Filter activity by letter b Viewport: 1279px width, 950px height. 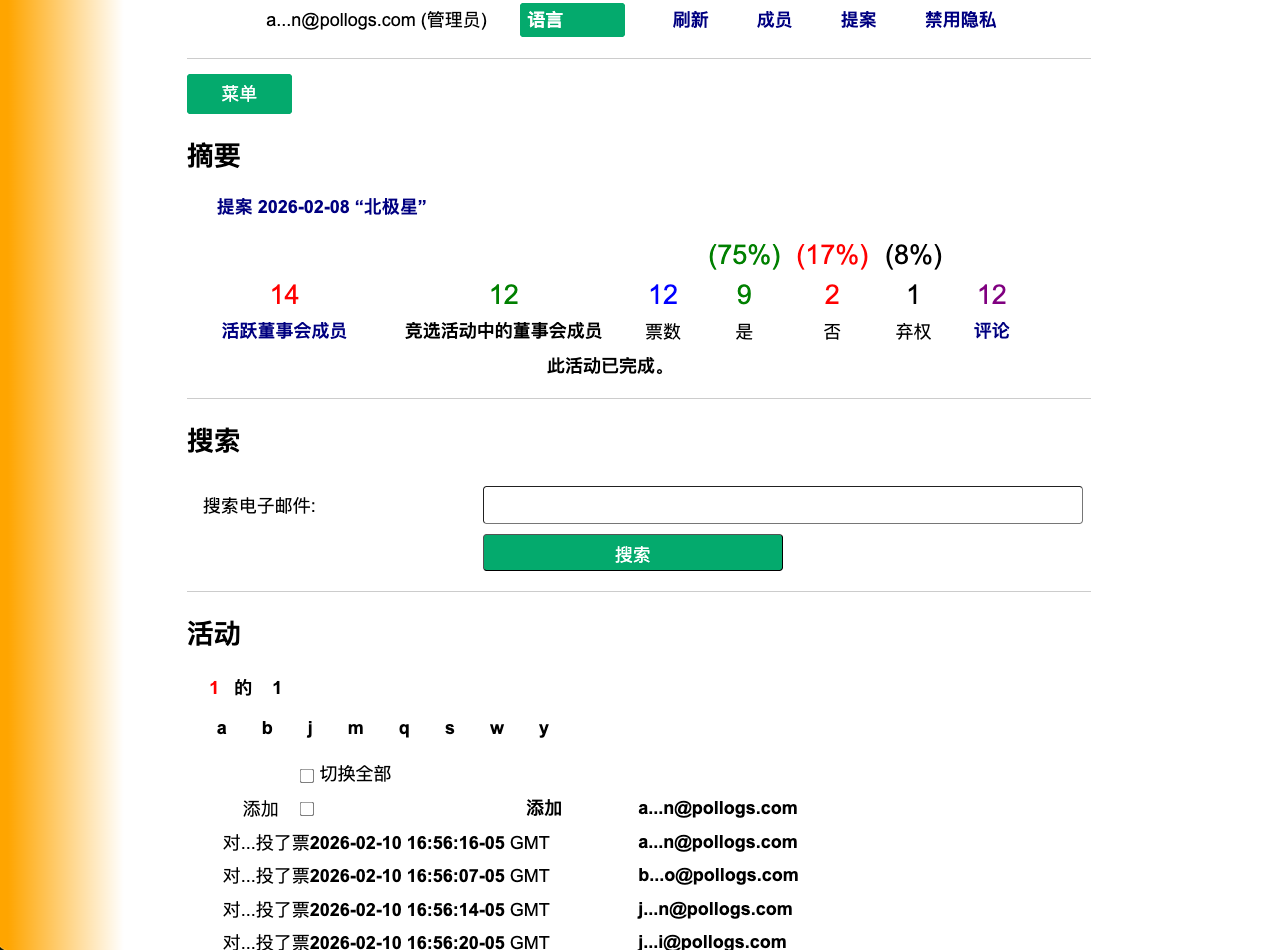point(266,728)
